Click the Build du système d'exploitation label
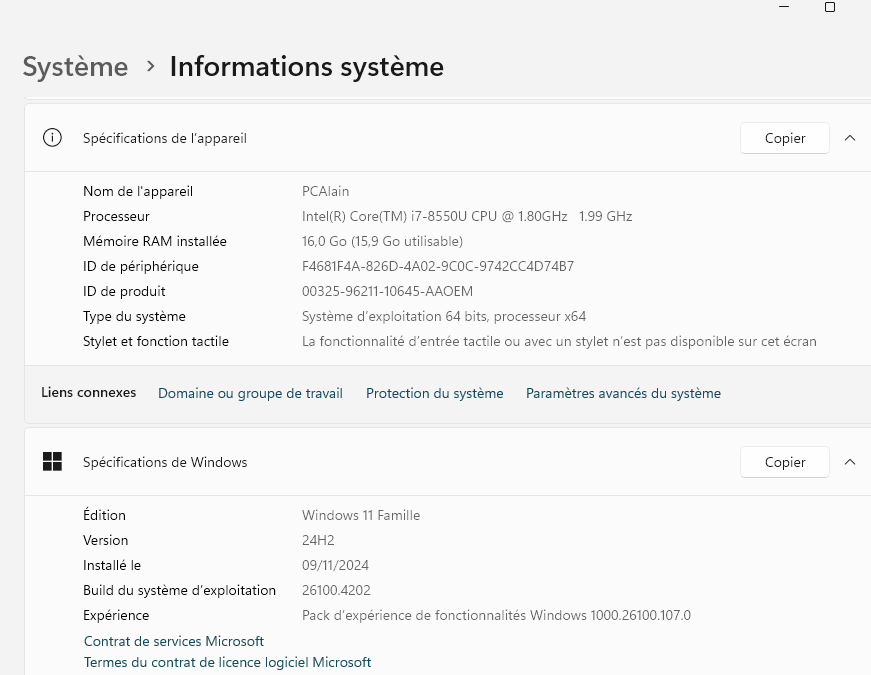This screenshot has height=675, width=871. pos(179,590)
